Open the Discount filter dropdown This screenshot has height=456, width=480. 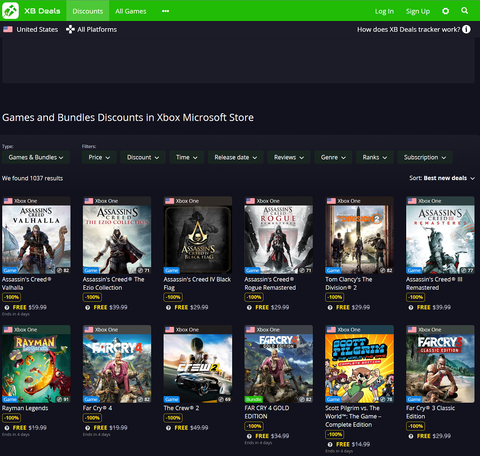tap(143, 157)
